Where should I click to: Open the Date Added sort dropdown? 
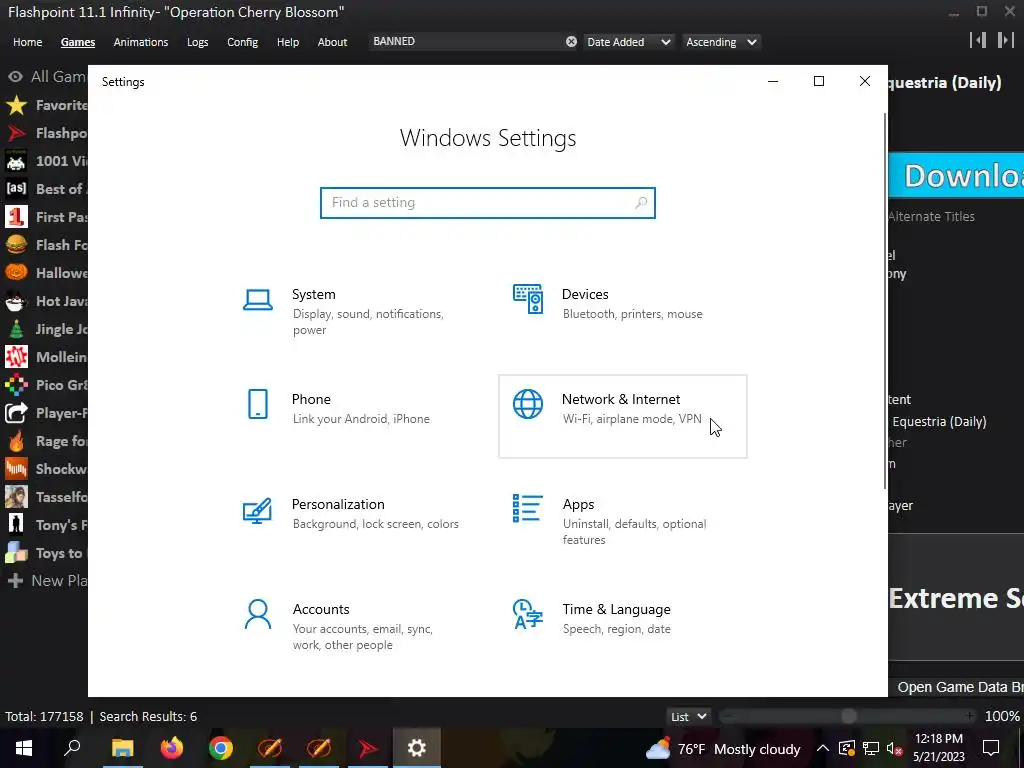click(628, 42)
